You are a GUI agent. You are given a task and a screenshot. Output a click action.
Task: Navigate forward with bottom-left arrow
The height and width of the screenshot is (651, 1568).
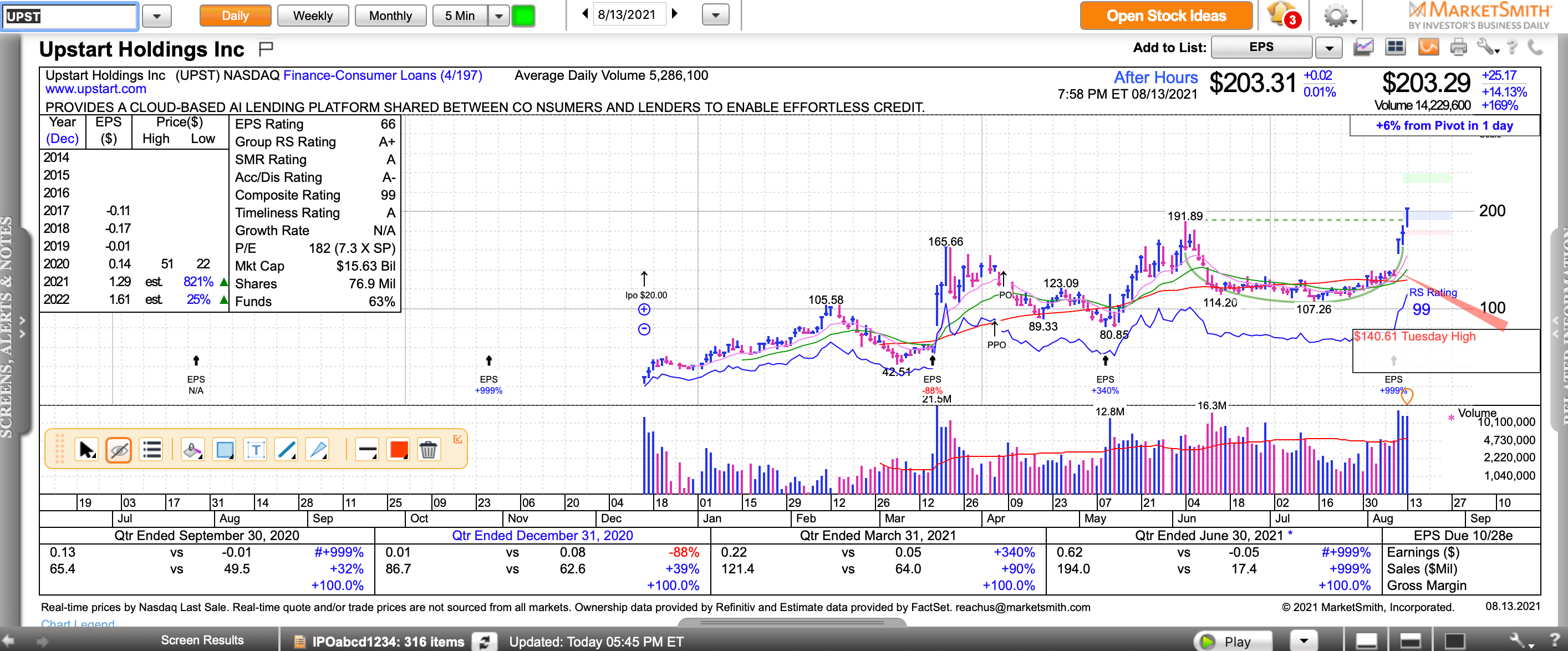tap(42, 640)
